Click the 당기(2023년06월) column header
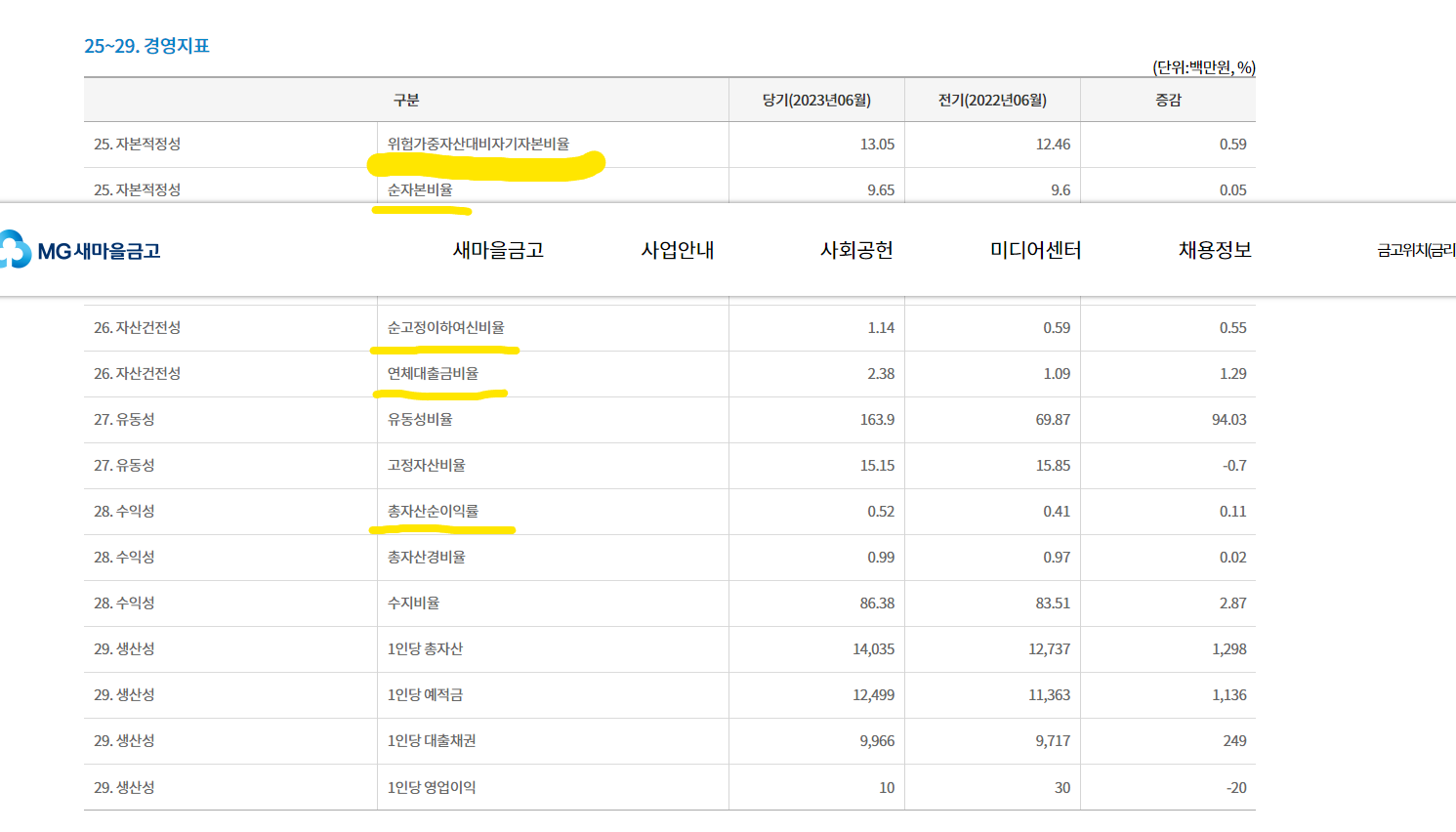 pyautogui.click(x=816, y=99)
